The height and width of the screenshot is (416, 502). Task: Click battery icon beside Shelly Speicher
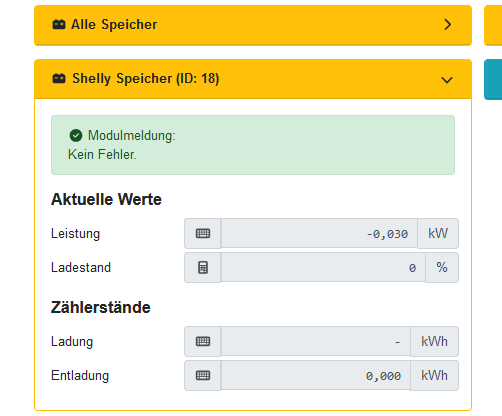59,78
